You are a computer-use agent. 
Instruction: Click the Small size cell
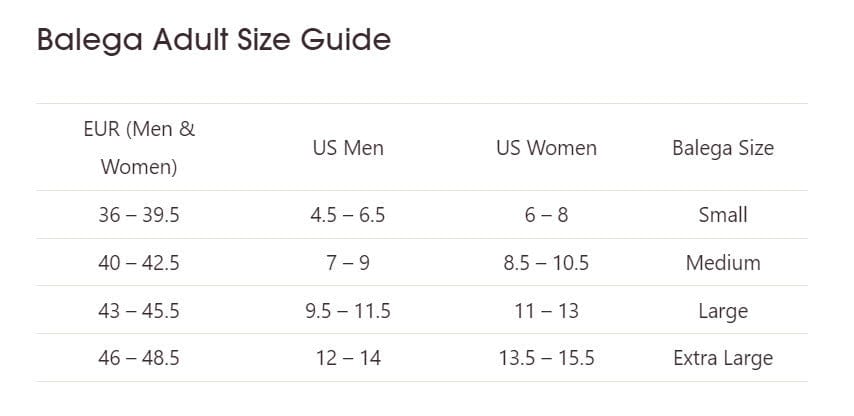click(723, 215)
